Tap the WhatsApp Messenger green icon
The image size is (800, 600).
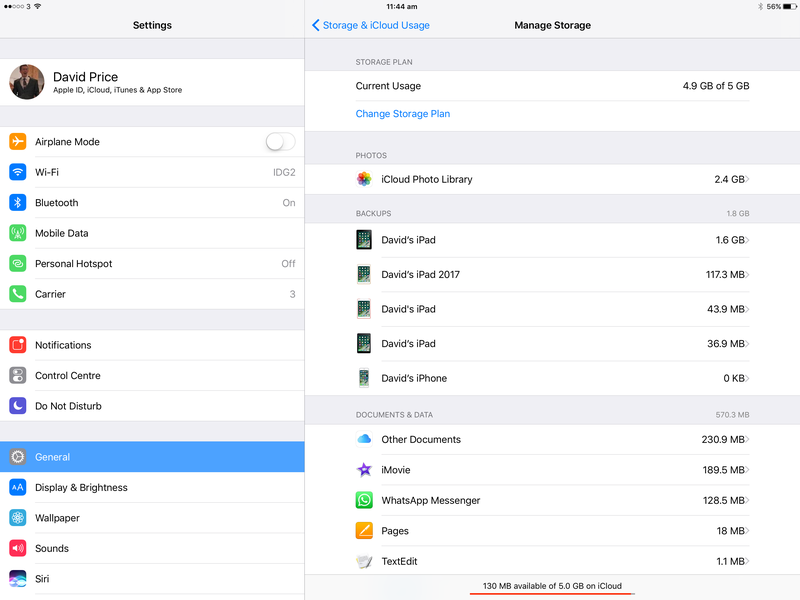click(364, 500)
